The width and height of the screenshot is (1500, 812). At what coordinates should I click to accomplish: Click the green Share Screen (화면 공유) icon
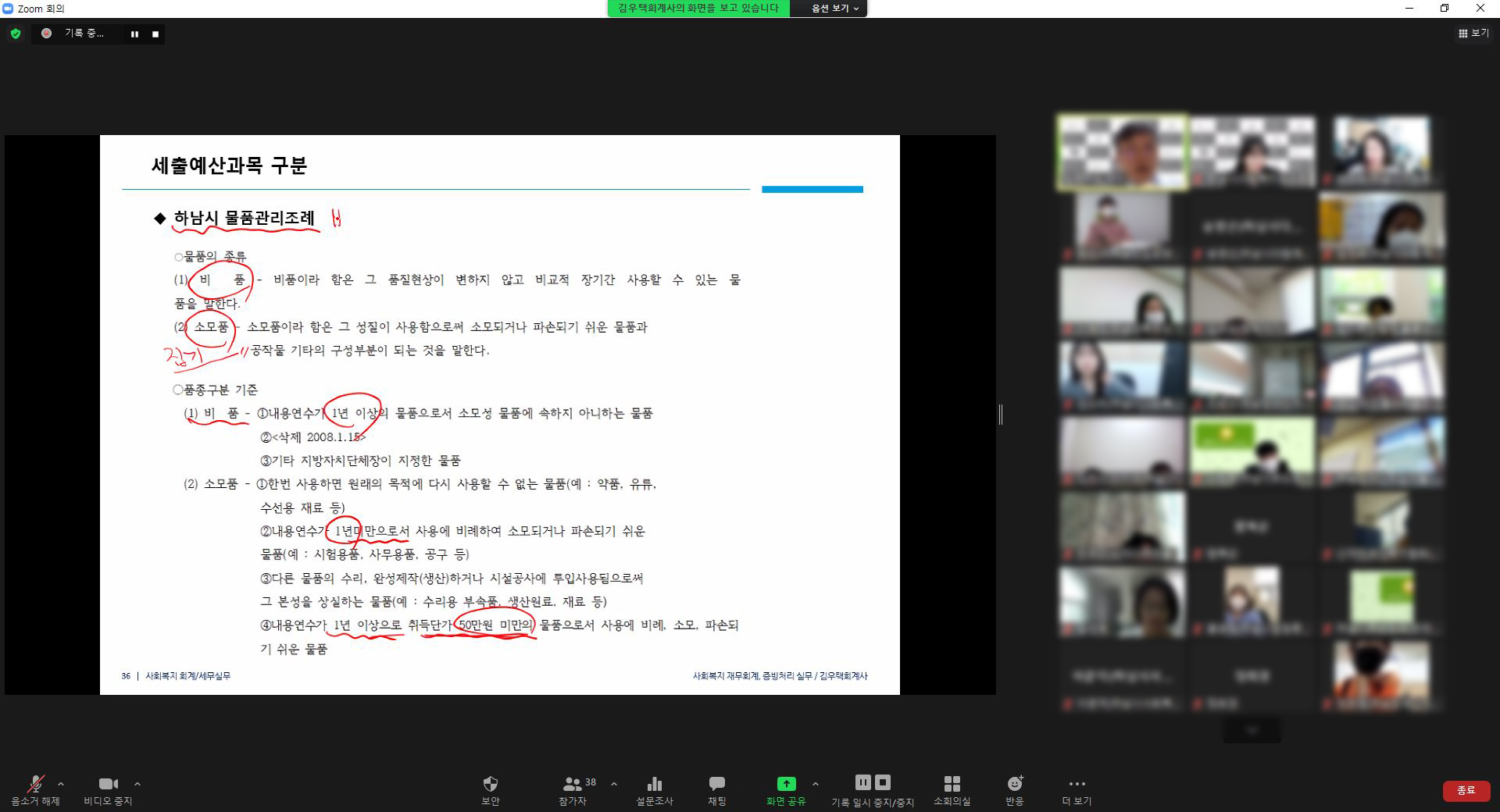(x=786, y=784)
